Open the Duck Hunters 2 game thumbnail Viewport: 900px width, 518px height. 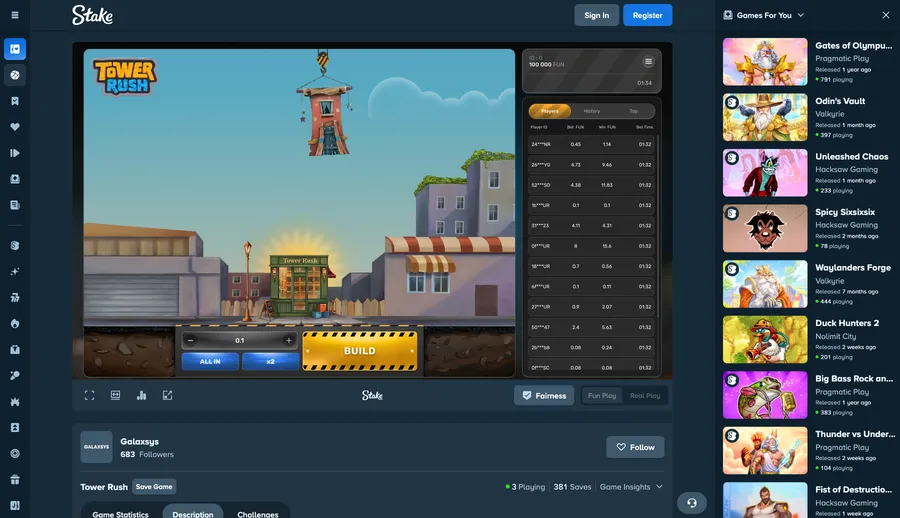[x=765, y=339]
